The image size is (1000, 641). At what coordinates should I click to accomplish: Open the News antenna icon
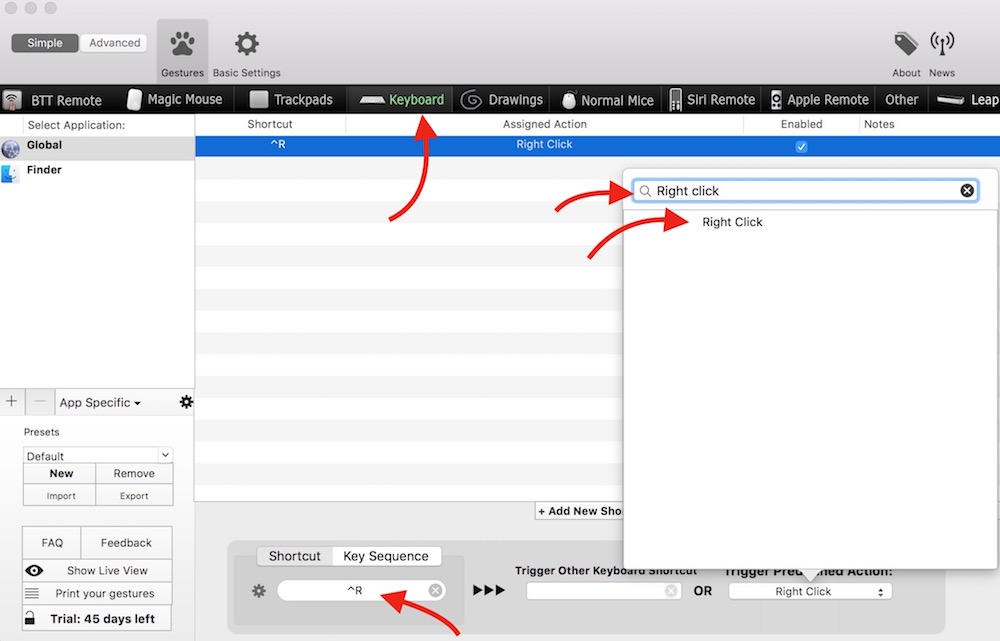941,45
